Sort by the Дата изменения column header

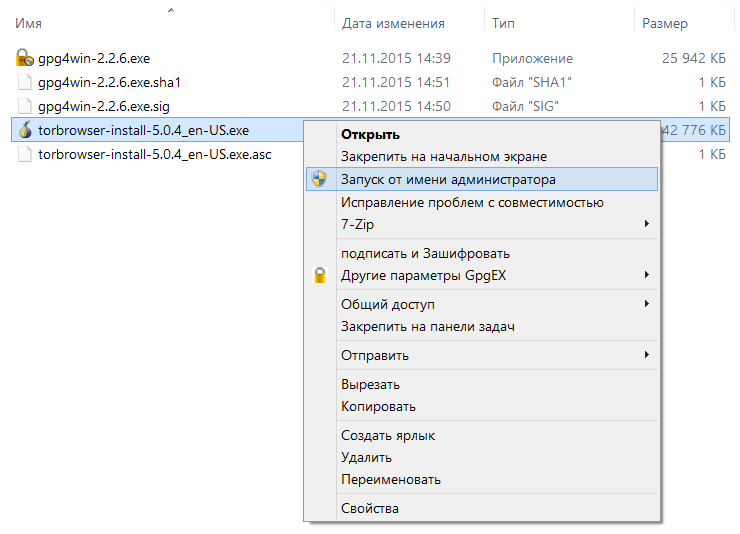(392, 21)
